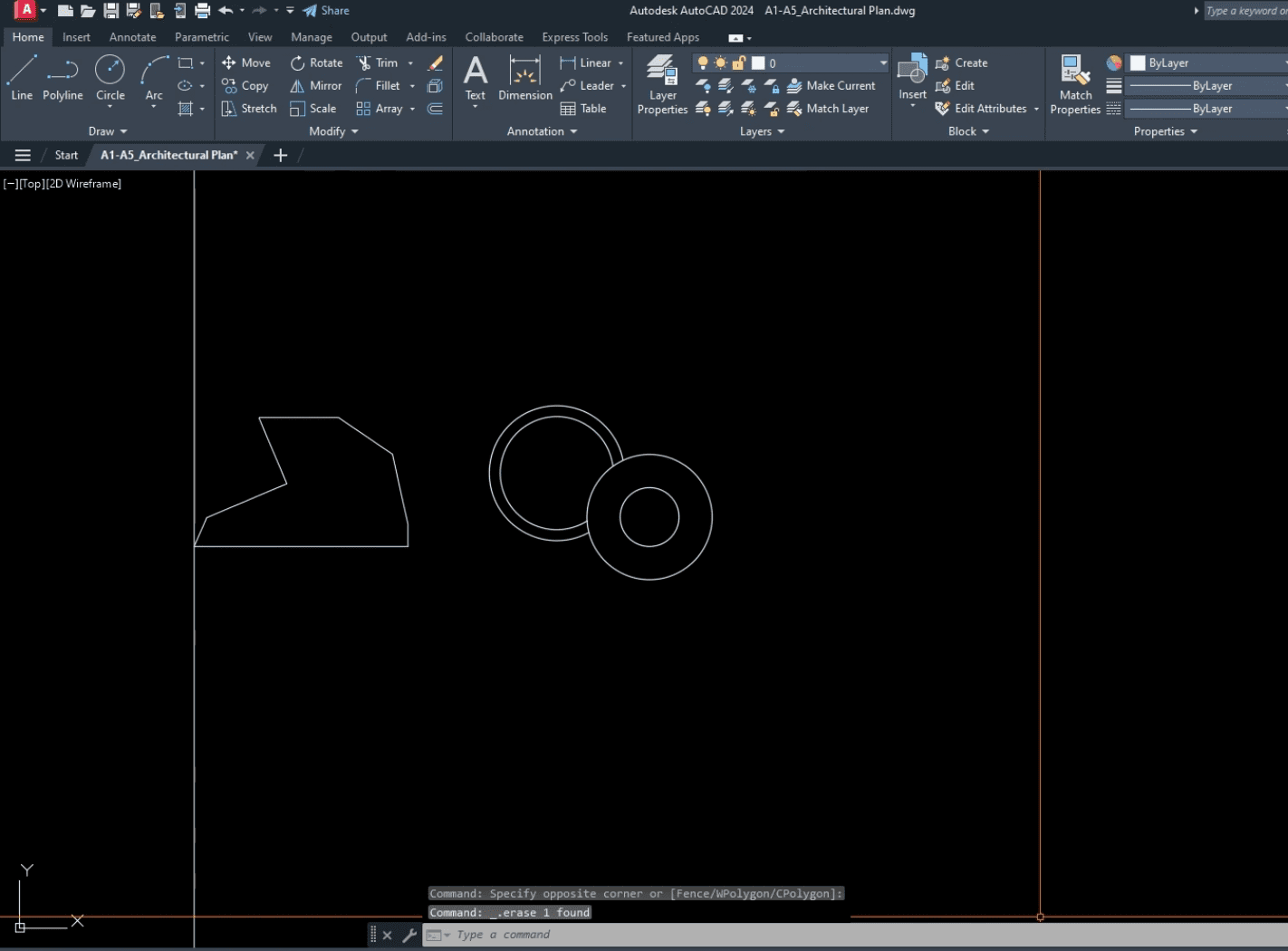Activate Match Properties tool

[1074, 82]
